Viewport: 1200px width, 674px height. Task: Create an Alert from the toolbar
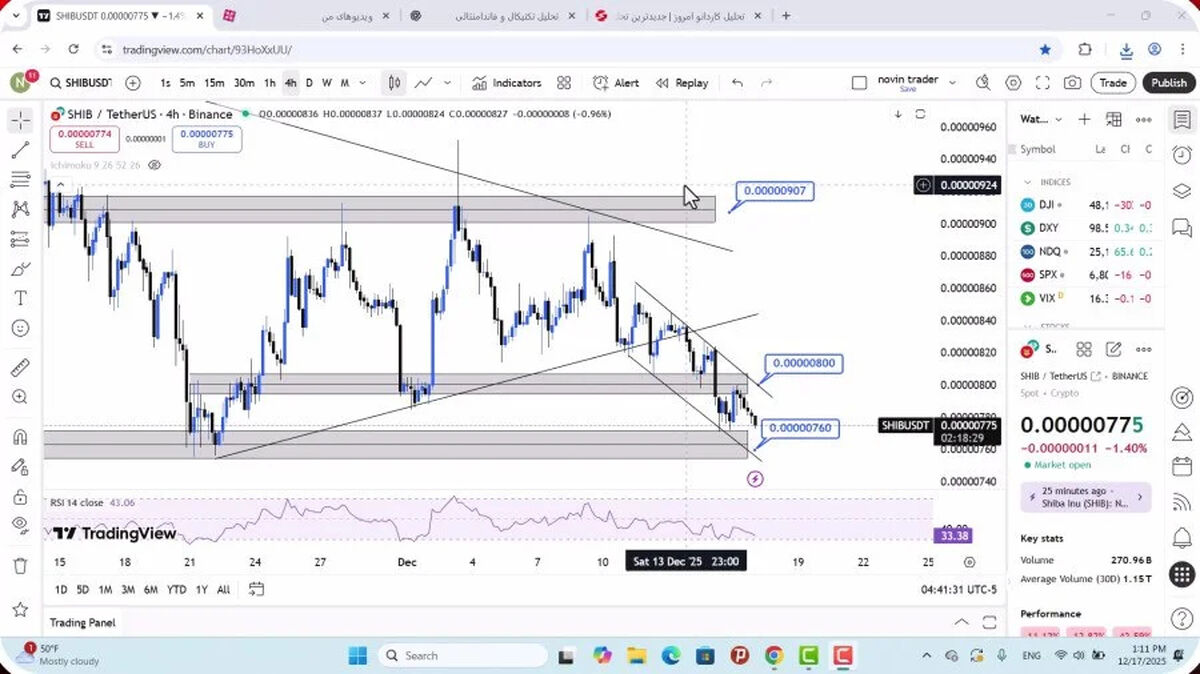point(616,83)
